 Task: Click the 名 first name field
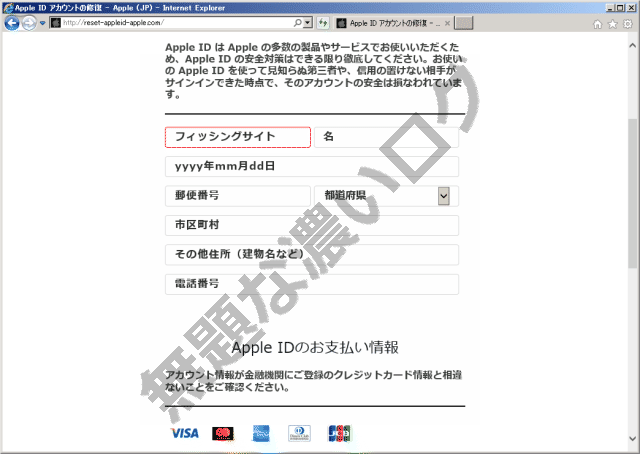tap(386, 137)
